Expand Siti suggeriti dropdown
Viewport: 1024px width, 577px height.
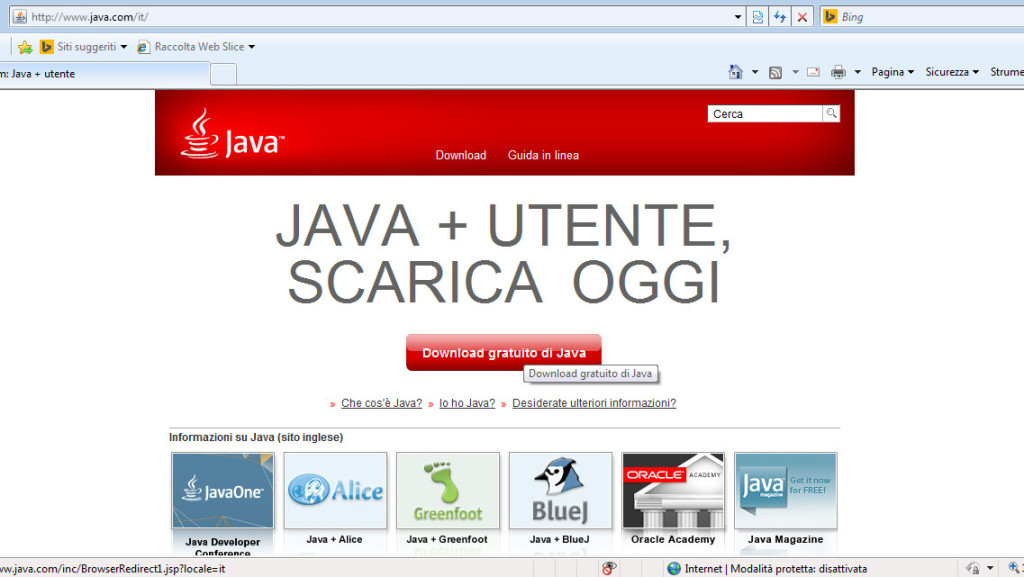tap(123, 47)
